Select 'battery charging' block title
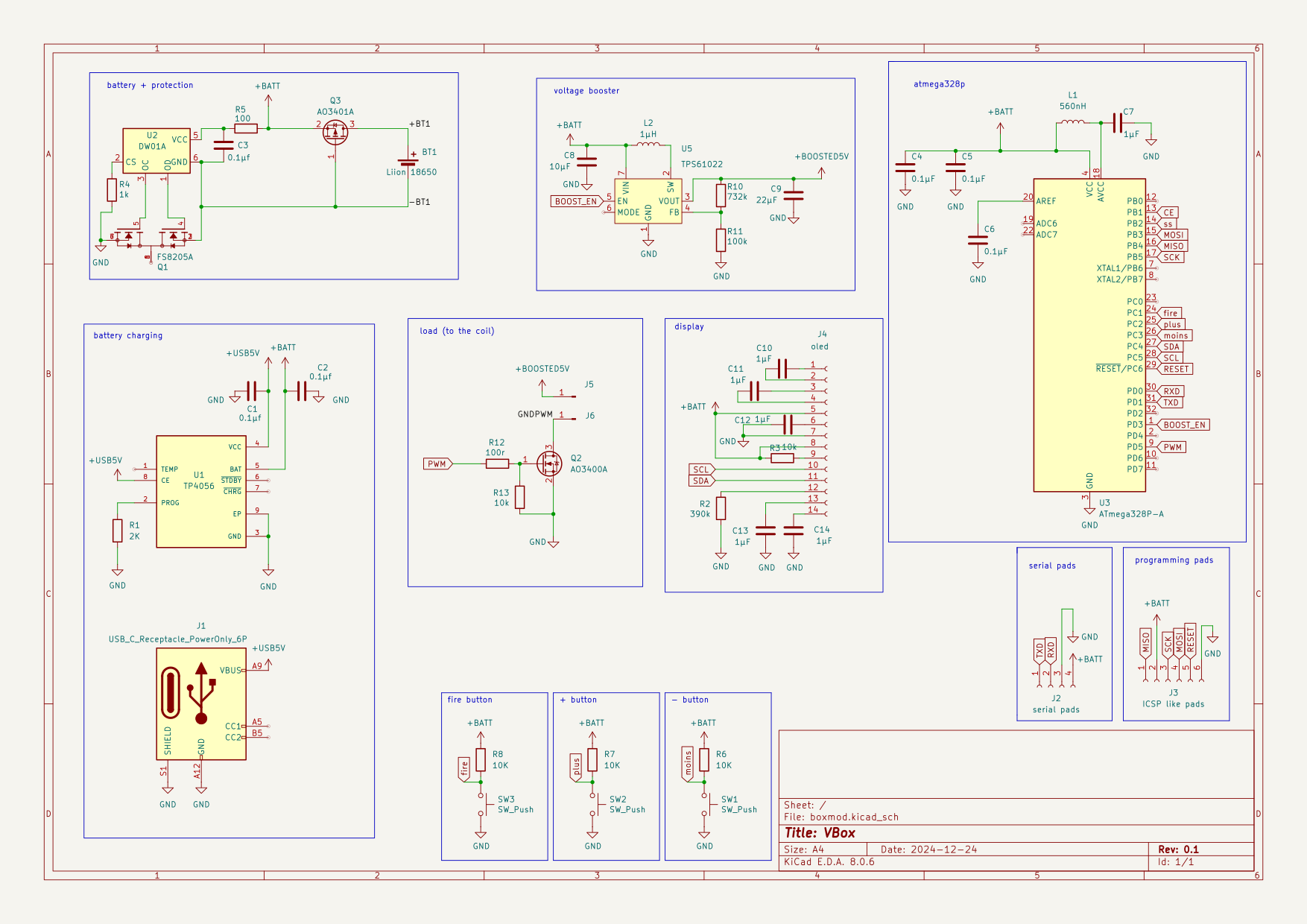This screenshot has height=924, width=1307. [x=128, y=335]
